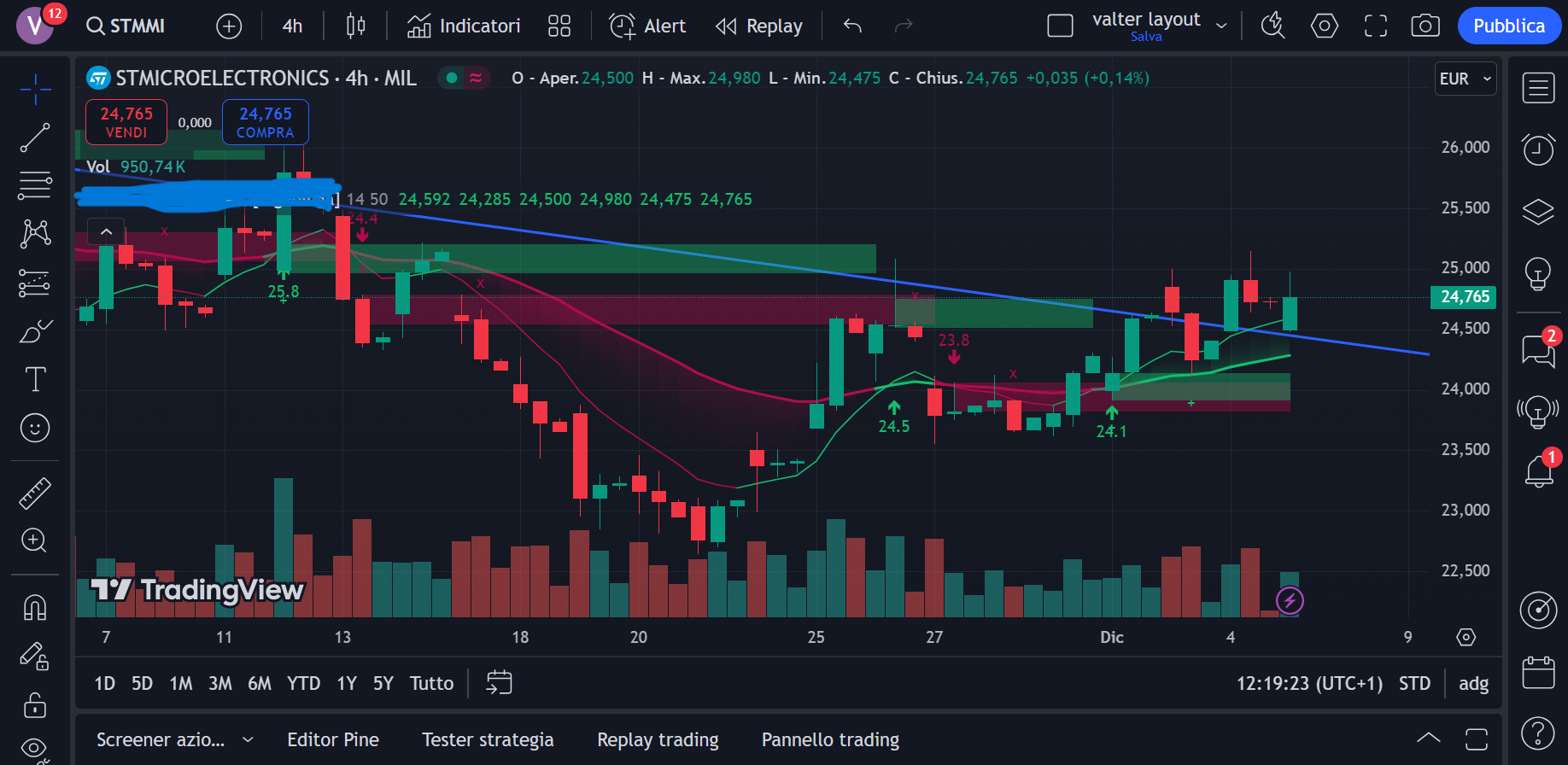This screenshot has width=1568, height=765.
Task: Open the user profile avatar menu
Action: point(35,25)
